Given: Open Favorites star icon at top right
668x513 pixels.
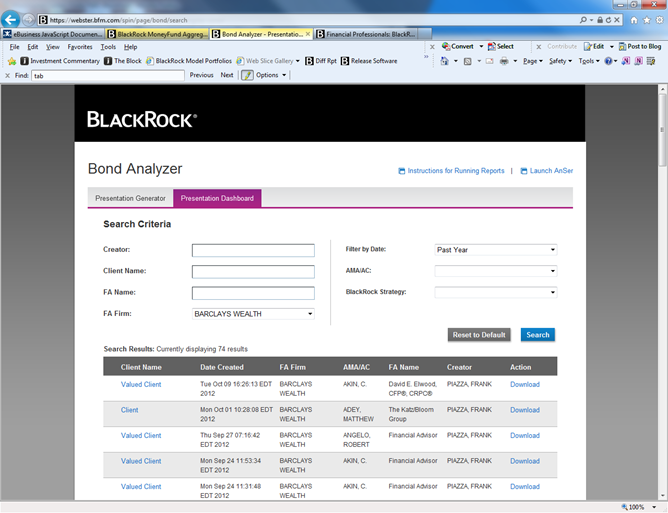Looking at the screenshot, I should coord(647,20).
